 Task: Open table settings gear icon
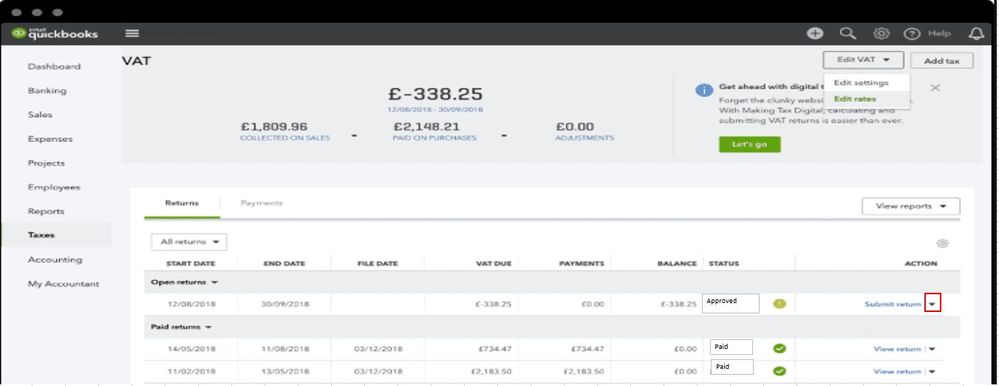(943, 243)
